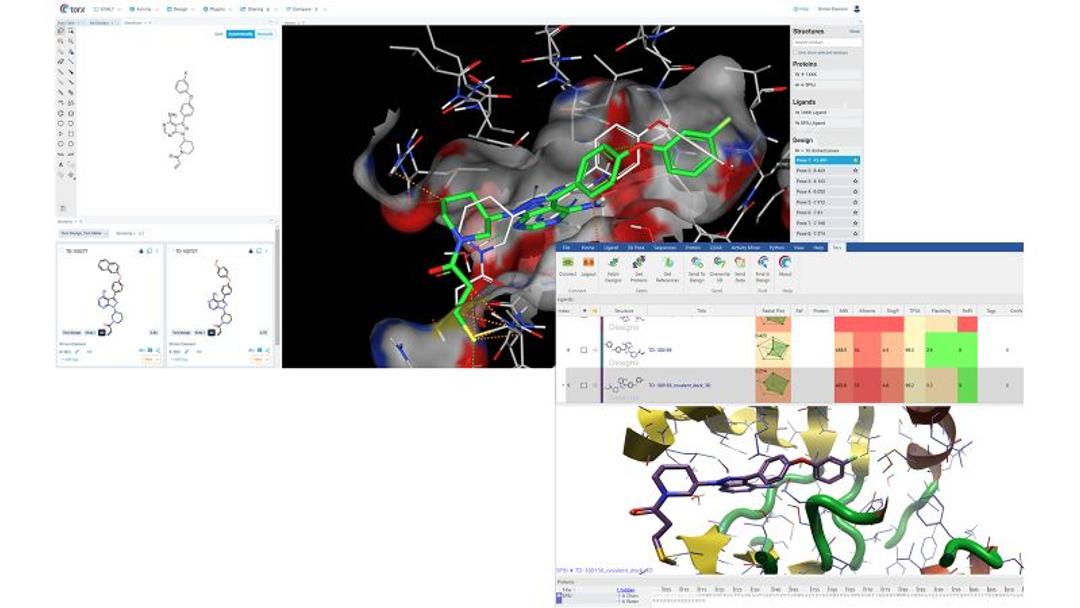Select the Automatically save toggle button
Image resolution: width=1080 pixels, height=608 pixels.
tap(240, 34)
